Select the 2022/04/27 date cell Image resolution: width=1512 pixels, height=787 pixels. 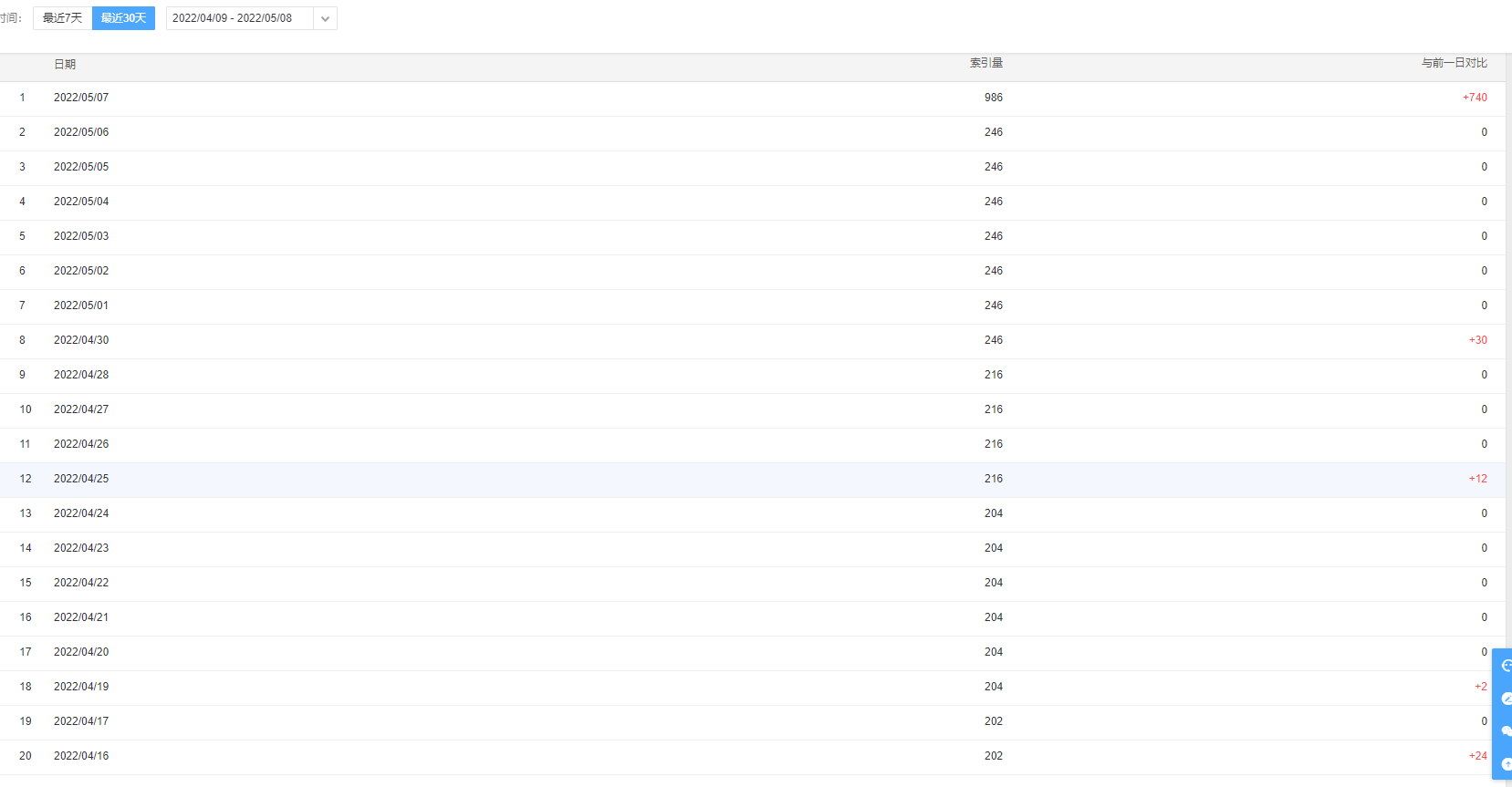tap(81, 409)
